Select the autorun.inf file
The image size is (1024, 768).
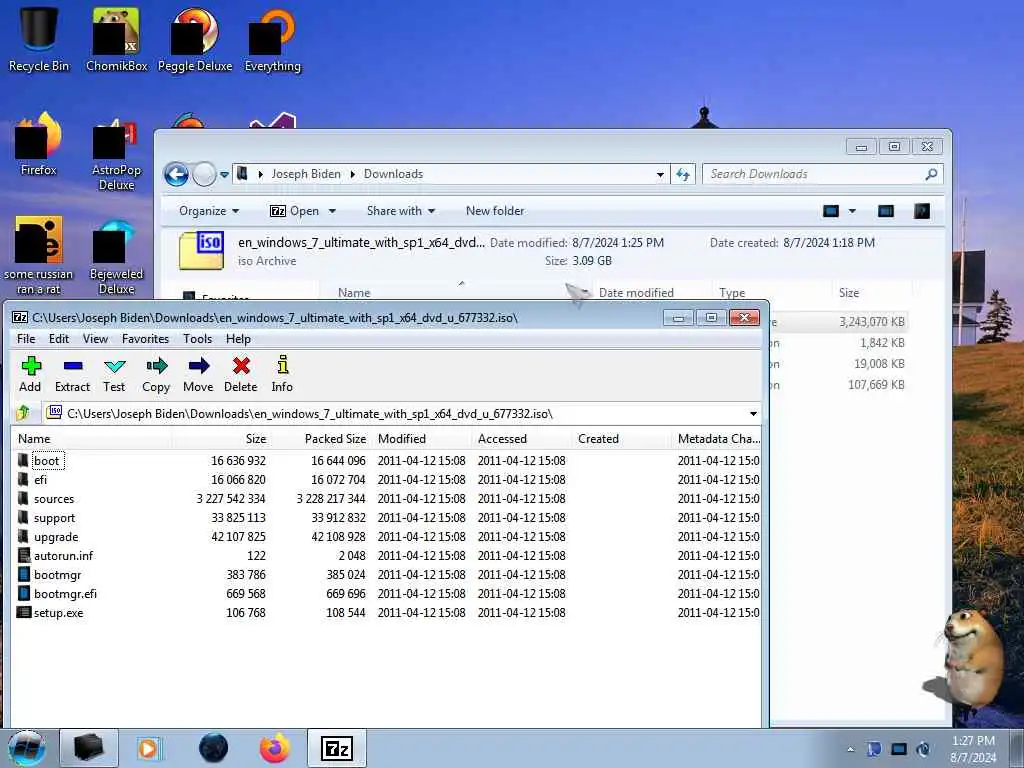tap(387, 555)
